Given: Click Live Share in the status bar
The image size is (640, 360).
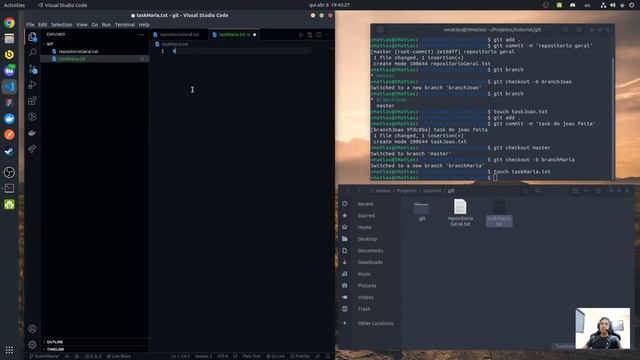Looking at the screenshot, I should (x=119, y=356).
